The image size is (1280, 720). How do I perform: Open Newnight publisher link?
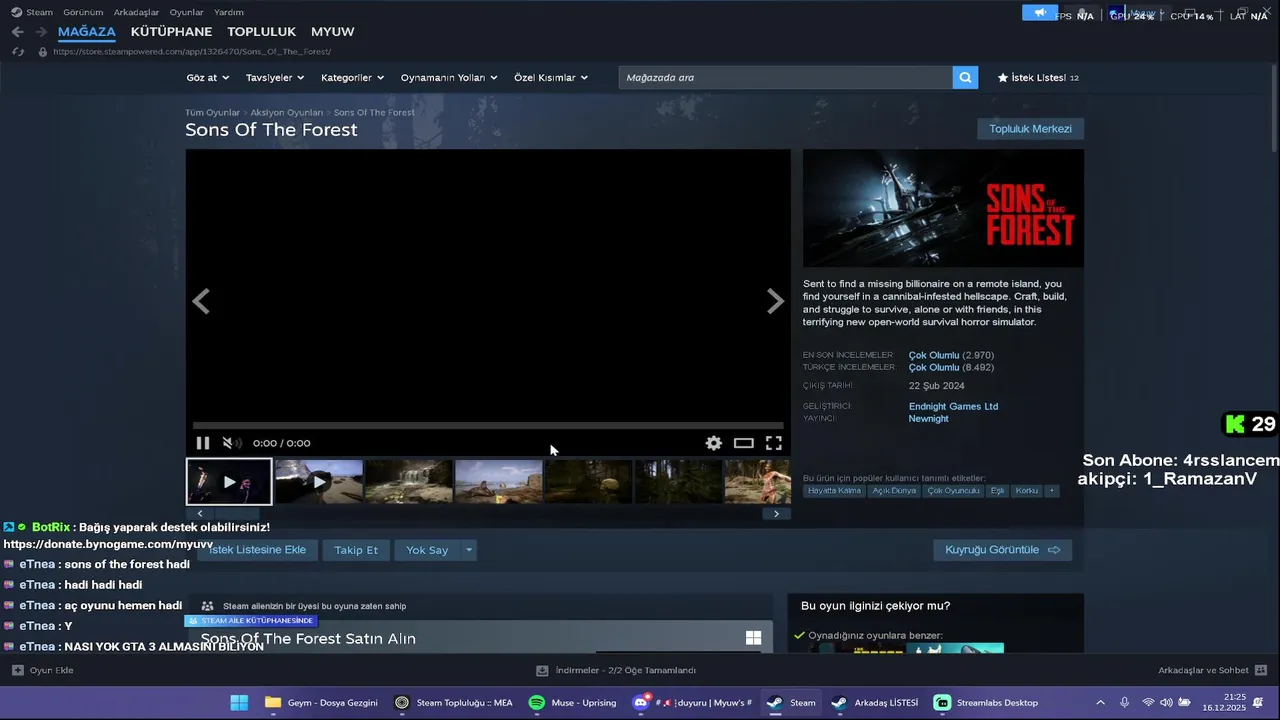pos(928,419)
